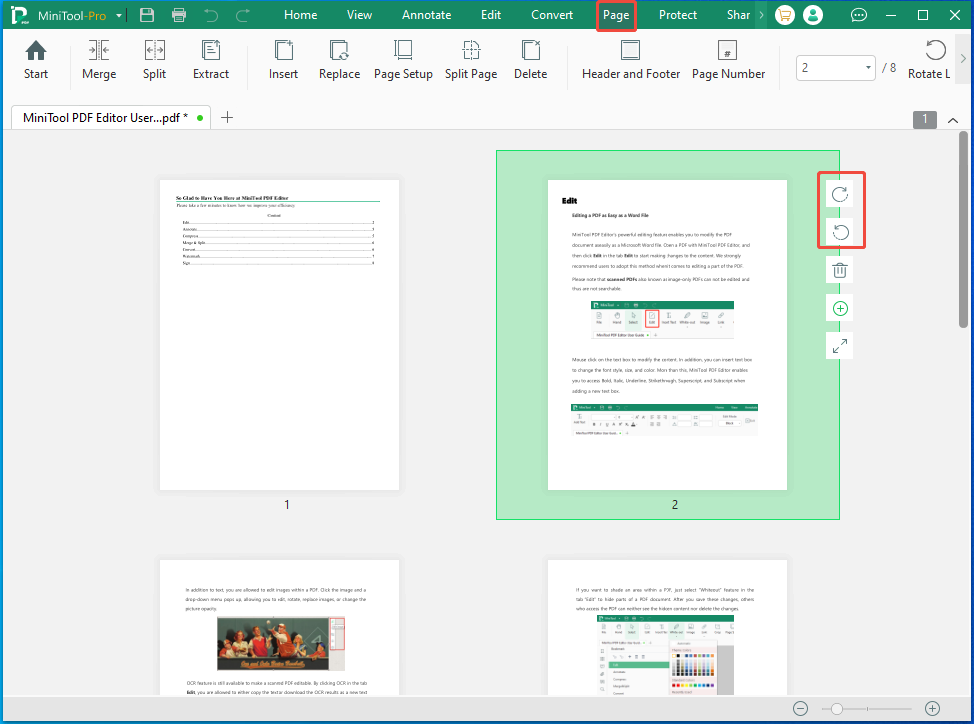Open the partially visible Share tab
This screenshot has height=724, width=974.
pyautogui.click(x=738, y=15)
